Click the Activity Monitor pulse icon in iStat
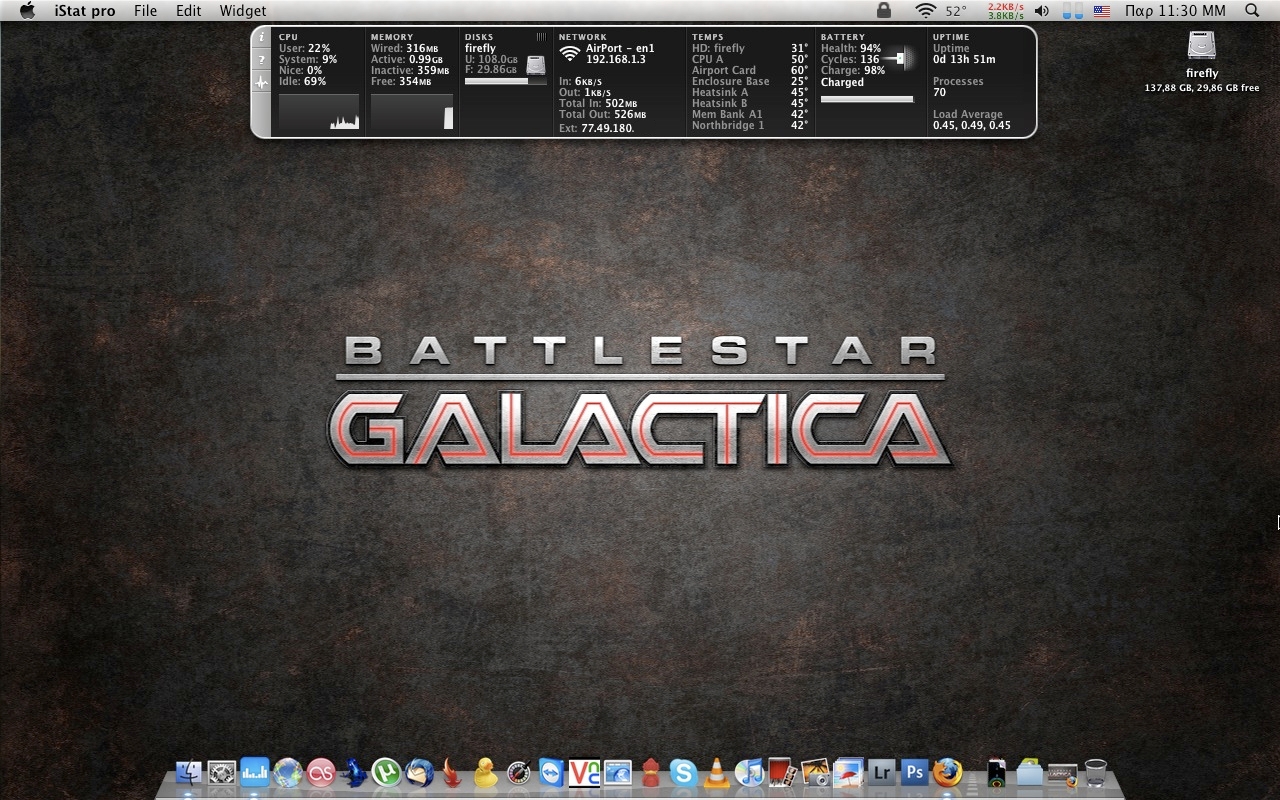 click(262, 83)
